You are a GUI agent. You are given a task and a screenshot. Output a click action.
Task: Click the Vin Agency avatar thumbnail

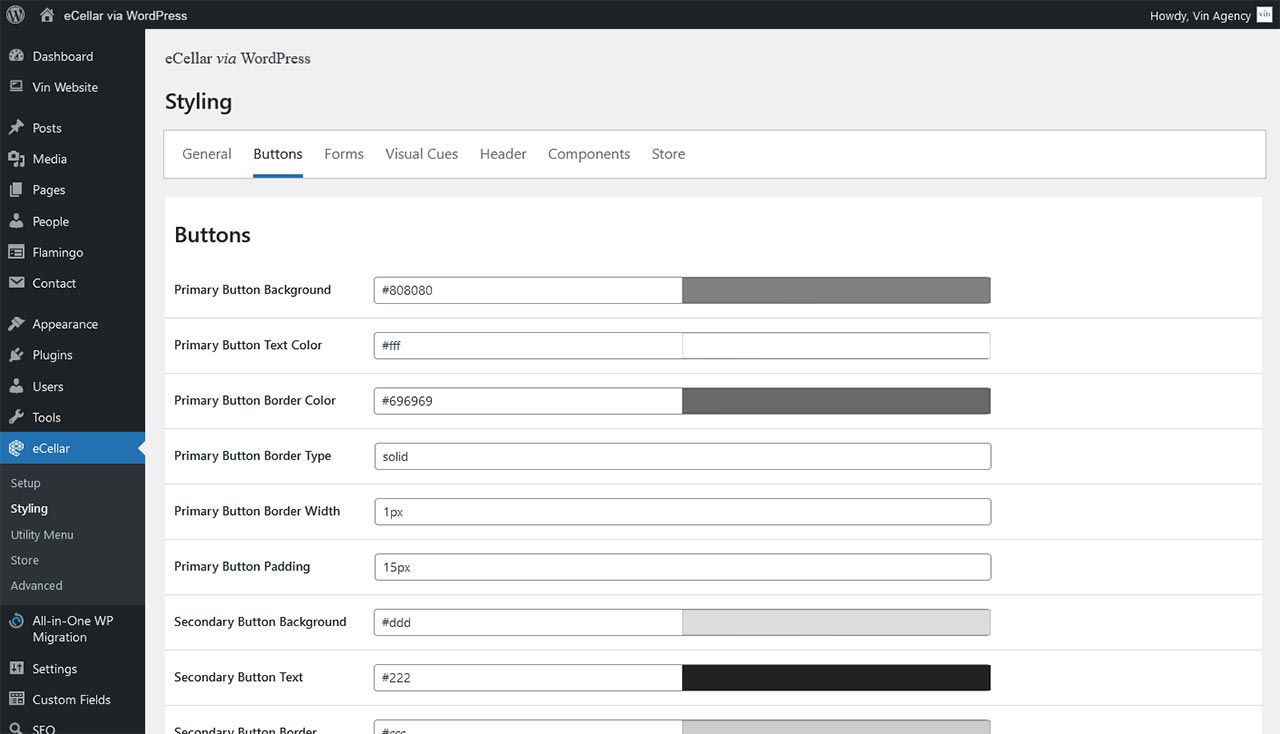[x=1264, y=15]
